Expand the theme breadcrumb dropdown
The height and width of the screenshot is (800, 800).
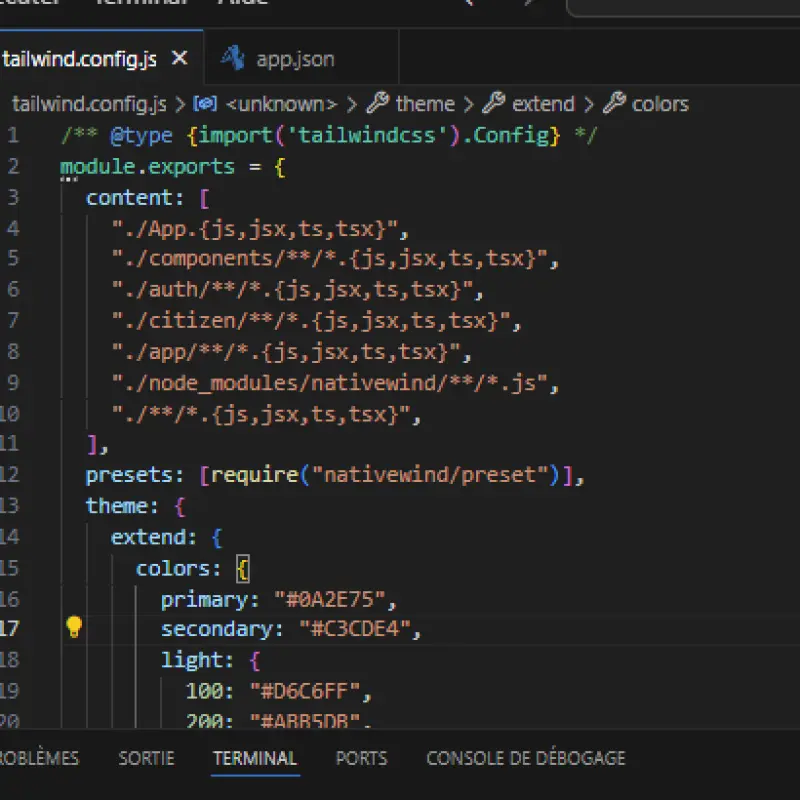(x=425, y=103)
